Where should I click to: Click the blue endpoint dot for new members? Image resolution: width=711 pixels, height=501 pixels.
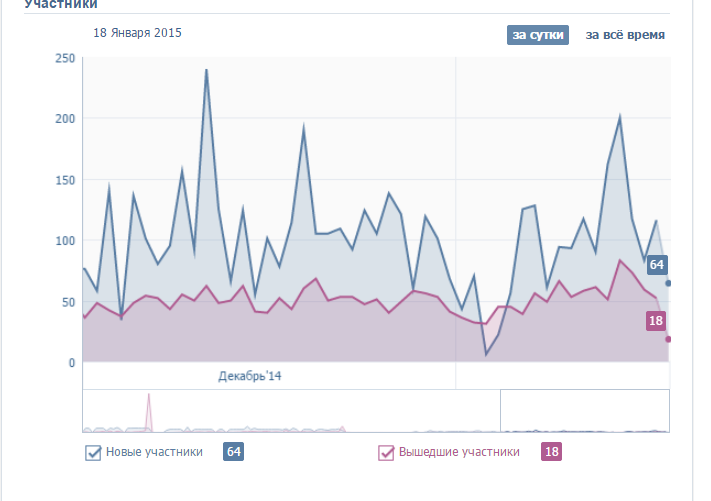pos(668,283)
